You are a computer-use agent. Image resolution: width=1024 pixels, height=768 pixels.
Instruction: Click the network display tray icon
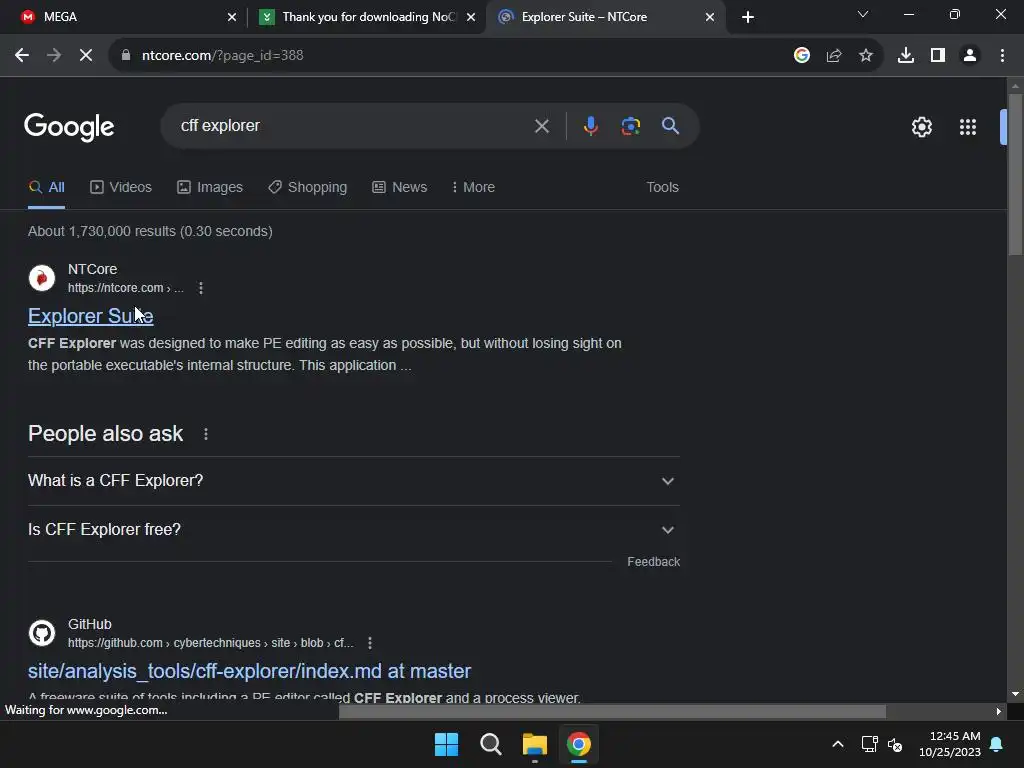pos(869,744)
